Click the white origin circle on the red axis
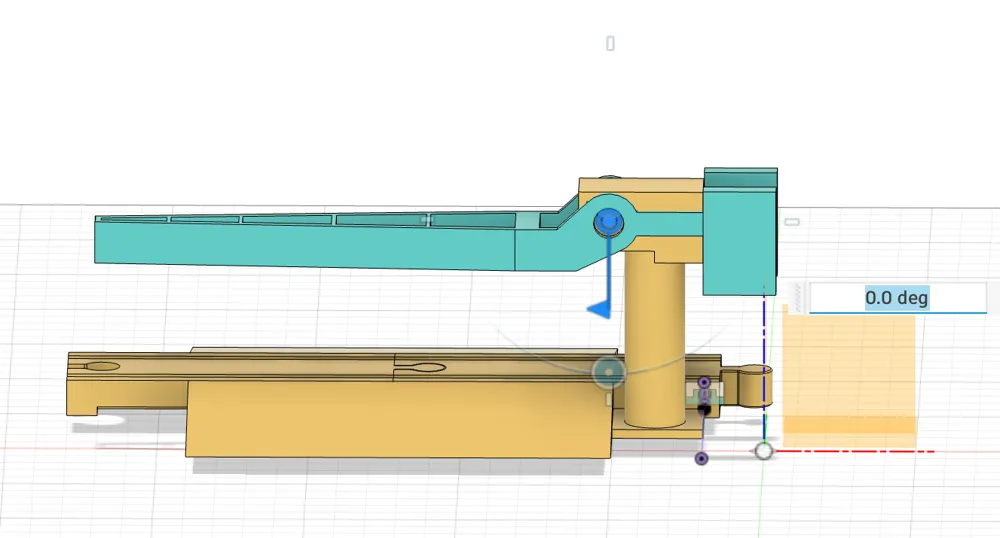This screenshot has height=538, width=1000. pyautogui.click(x=763, y=451)
